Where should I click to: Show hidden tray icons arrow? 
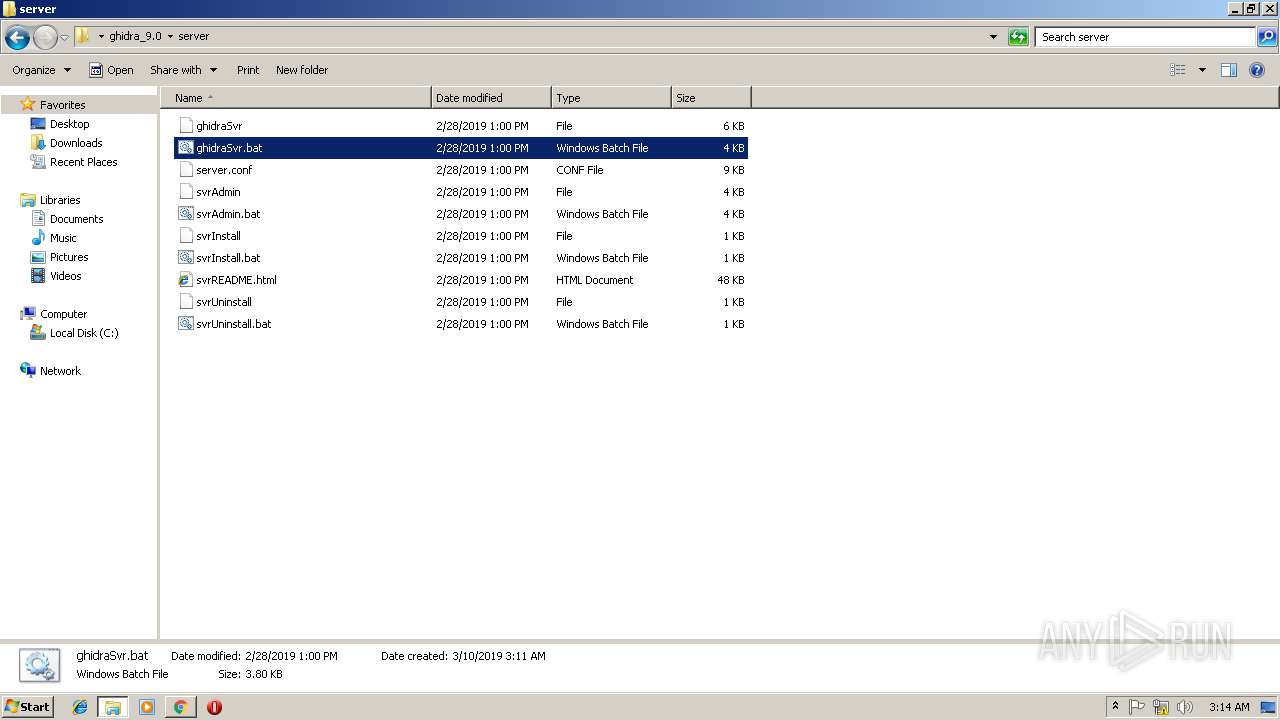(1115, 707)
